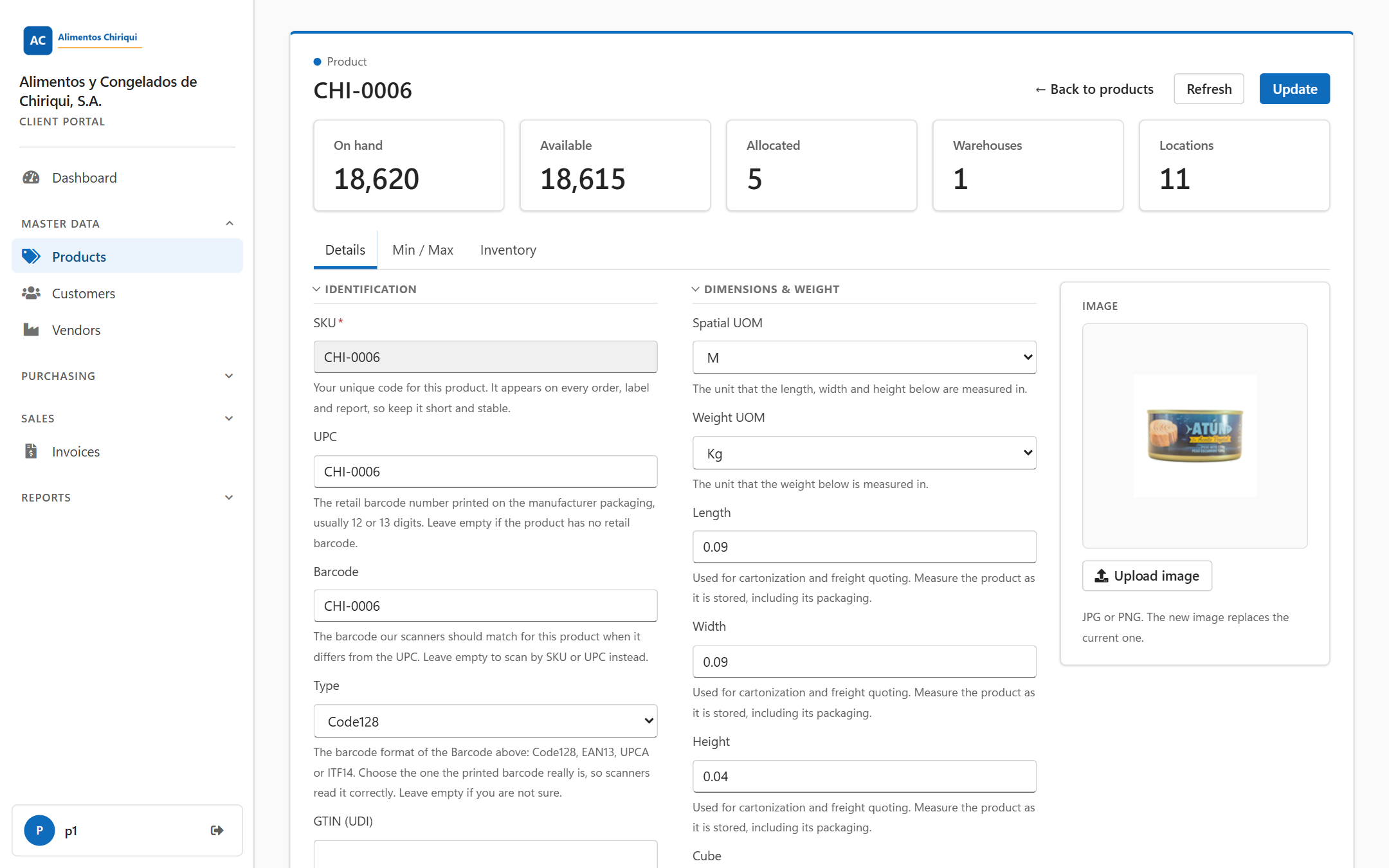
Task: Click the Allocated 5 card
Action: pyautogui.click(x=821, y=165)
